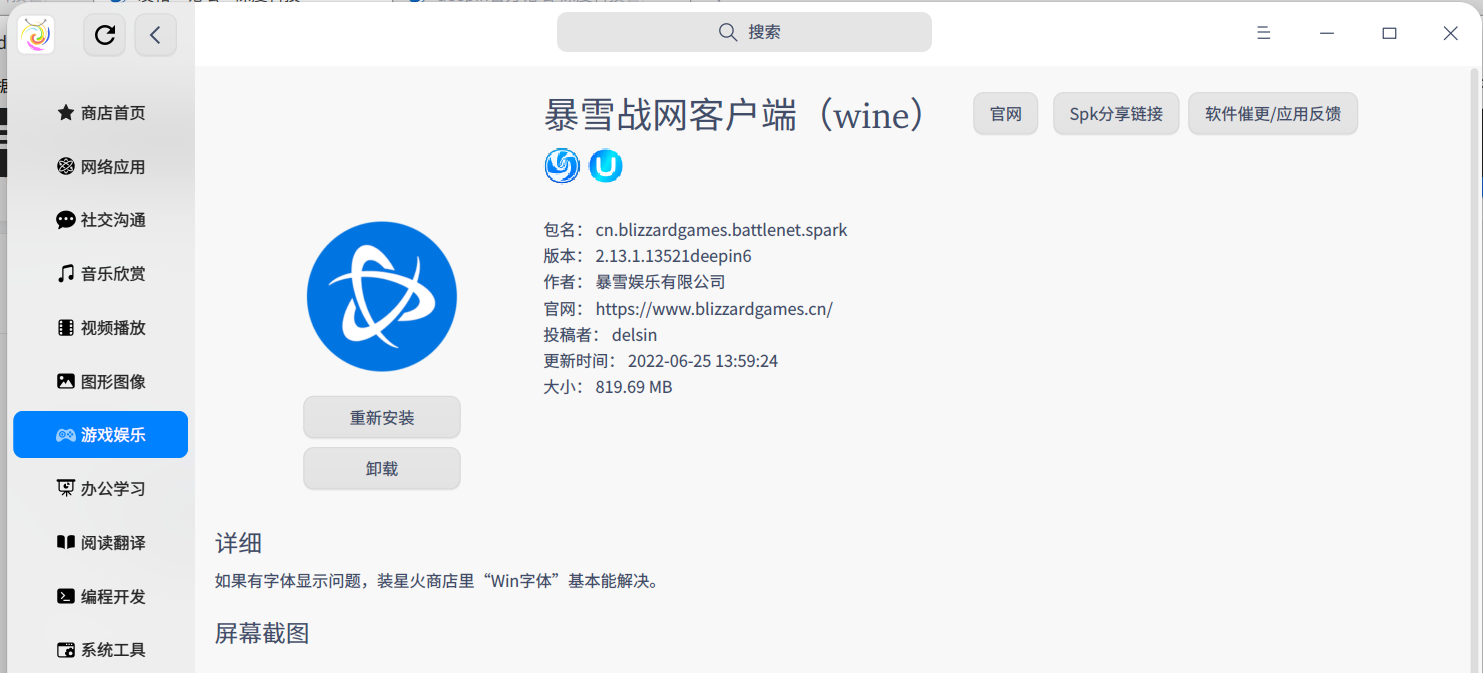Image resolution: width=1483 pixels, height=673 pixels.
Task: Click the gamepad icon beside 游戏娱乐
Action: (66, 435)
